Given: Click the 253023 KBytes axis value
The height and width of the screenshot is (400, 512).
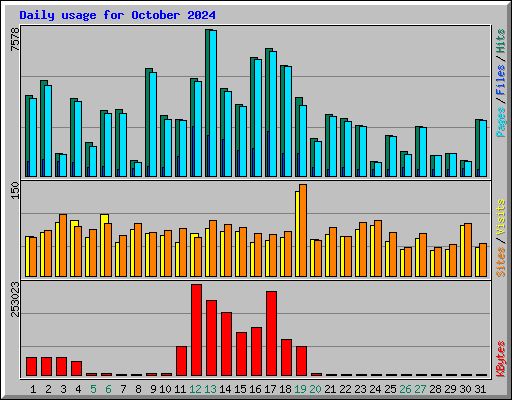Looking at the screenshot, I should 15,299.
